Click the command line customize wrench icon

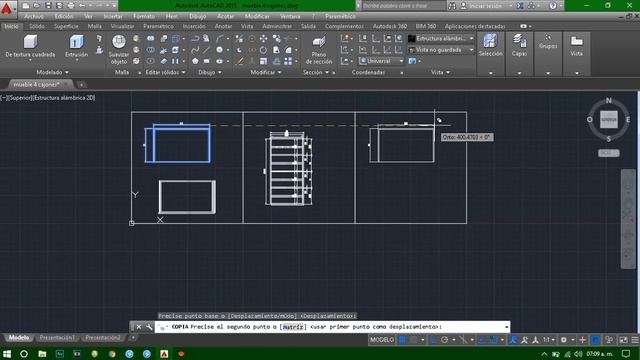click(x=149, y=327)
